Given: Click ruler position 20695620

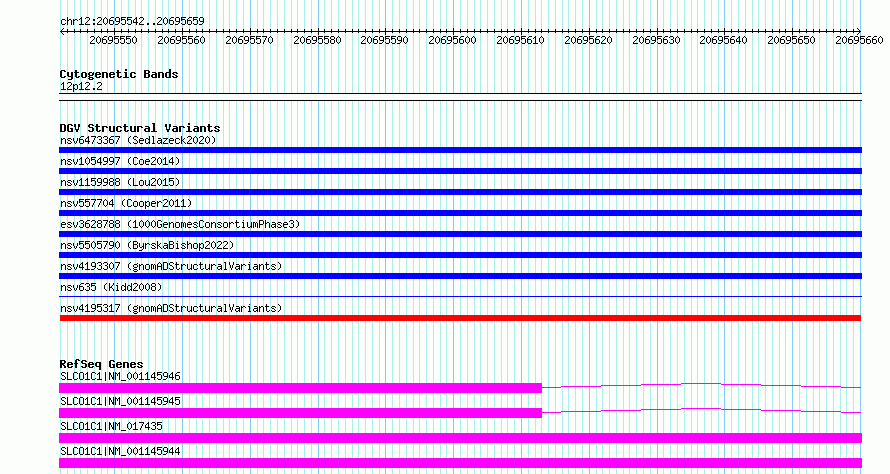Looking at the screenshot, I should [588, 40].
